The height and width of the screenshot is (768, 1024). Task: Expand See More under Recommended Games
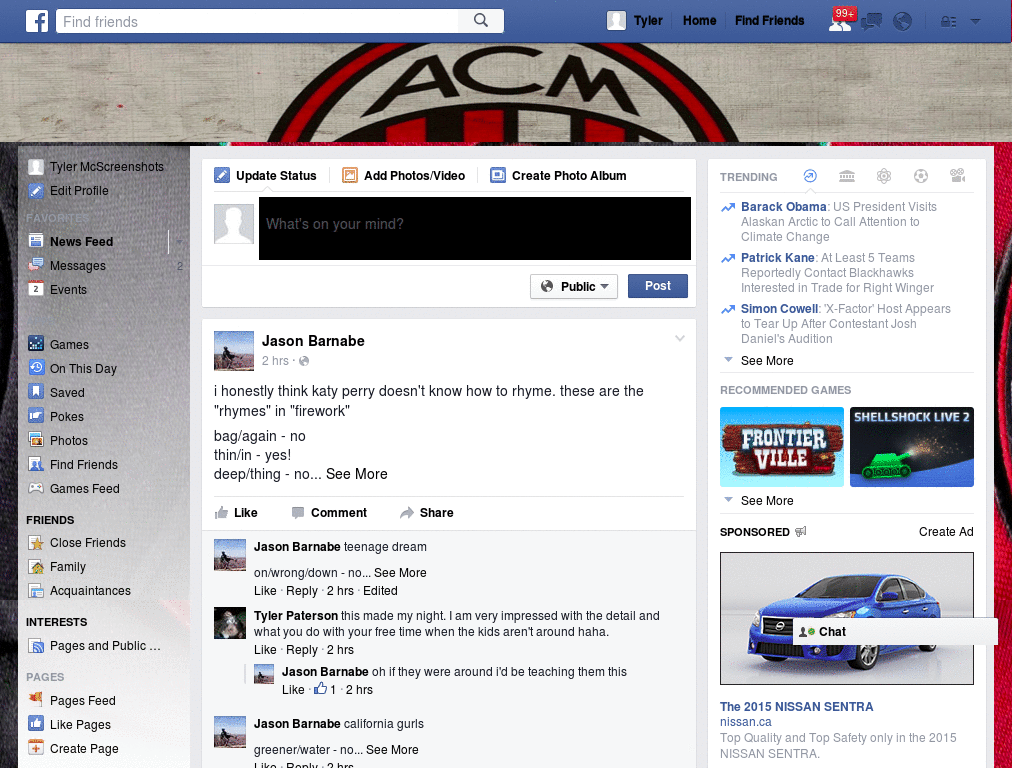pos(767,500)
